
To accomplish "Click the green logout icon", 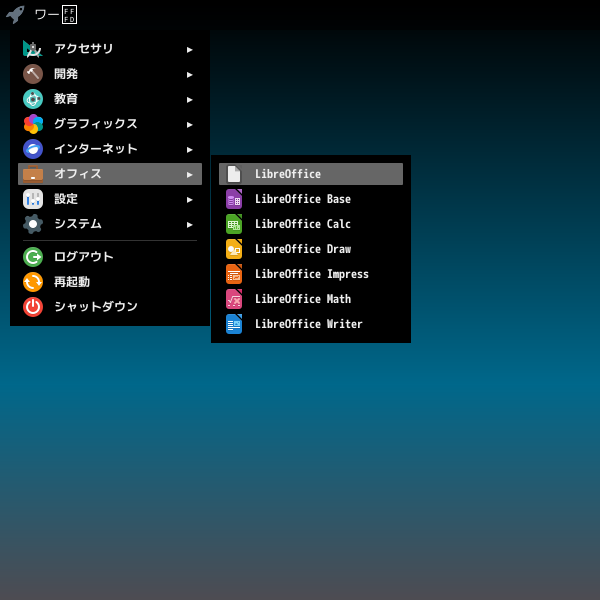I will [33, 257].
